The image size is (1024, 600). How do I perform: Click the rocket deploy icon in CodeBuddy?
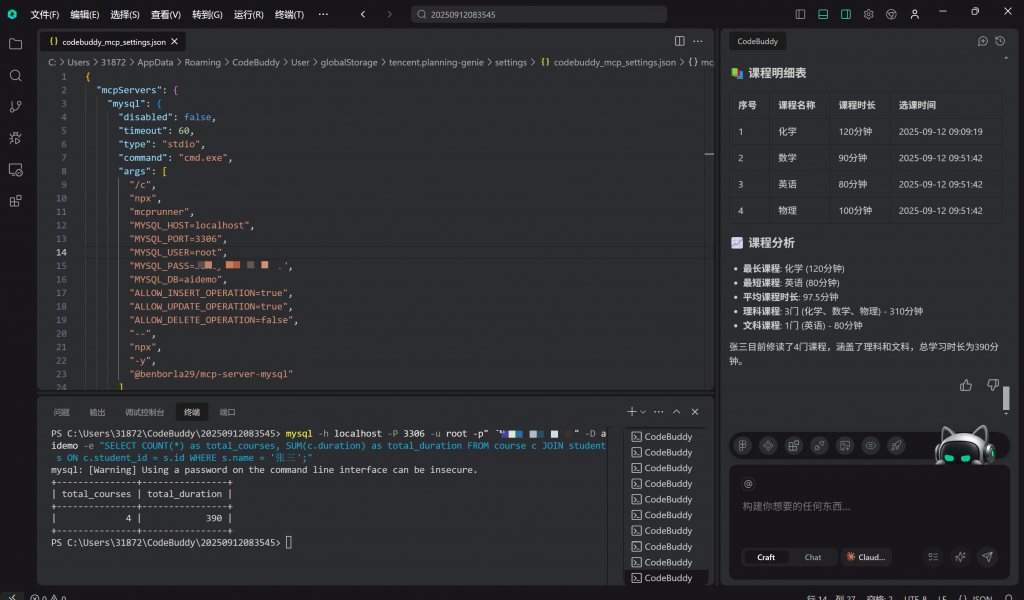[897, 446]
